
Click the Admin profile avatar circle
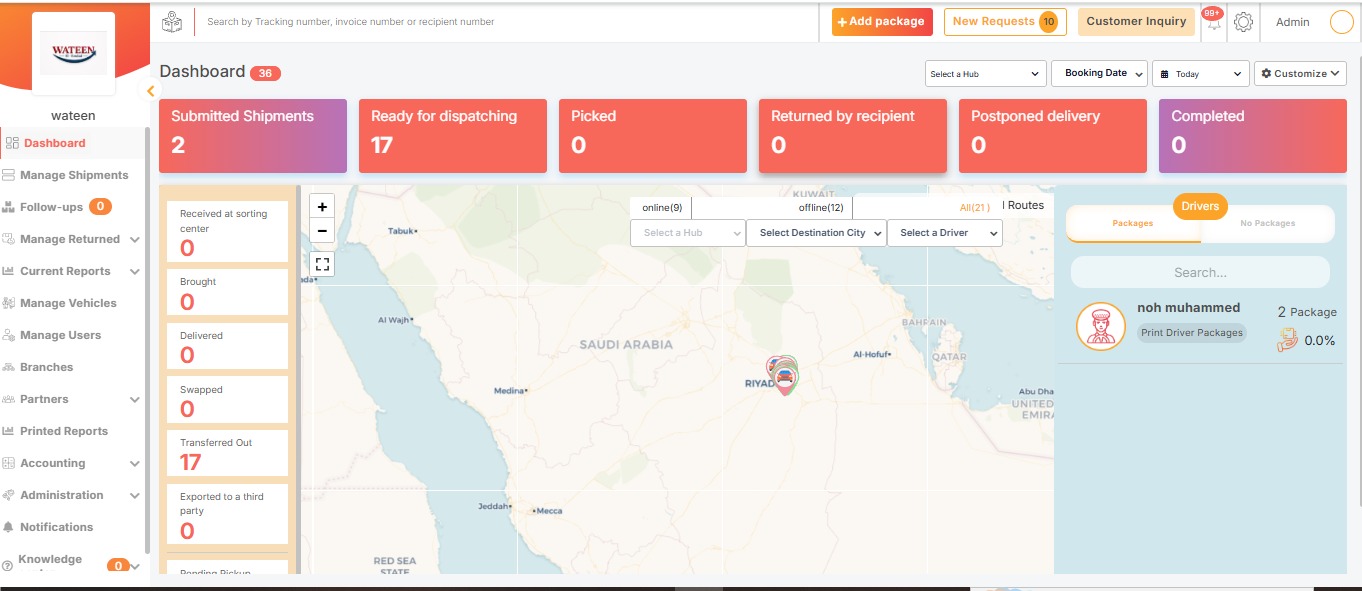click(1341, 22)
